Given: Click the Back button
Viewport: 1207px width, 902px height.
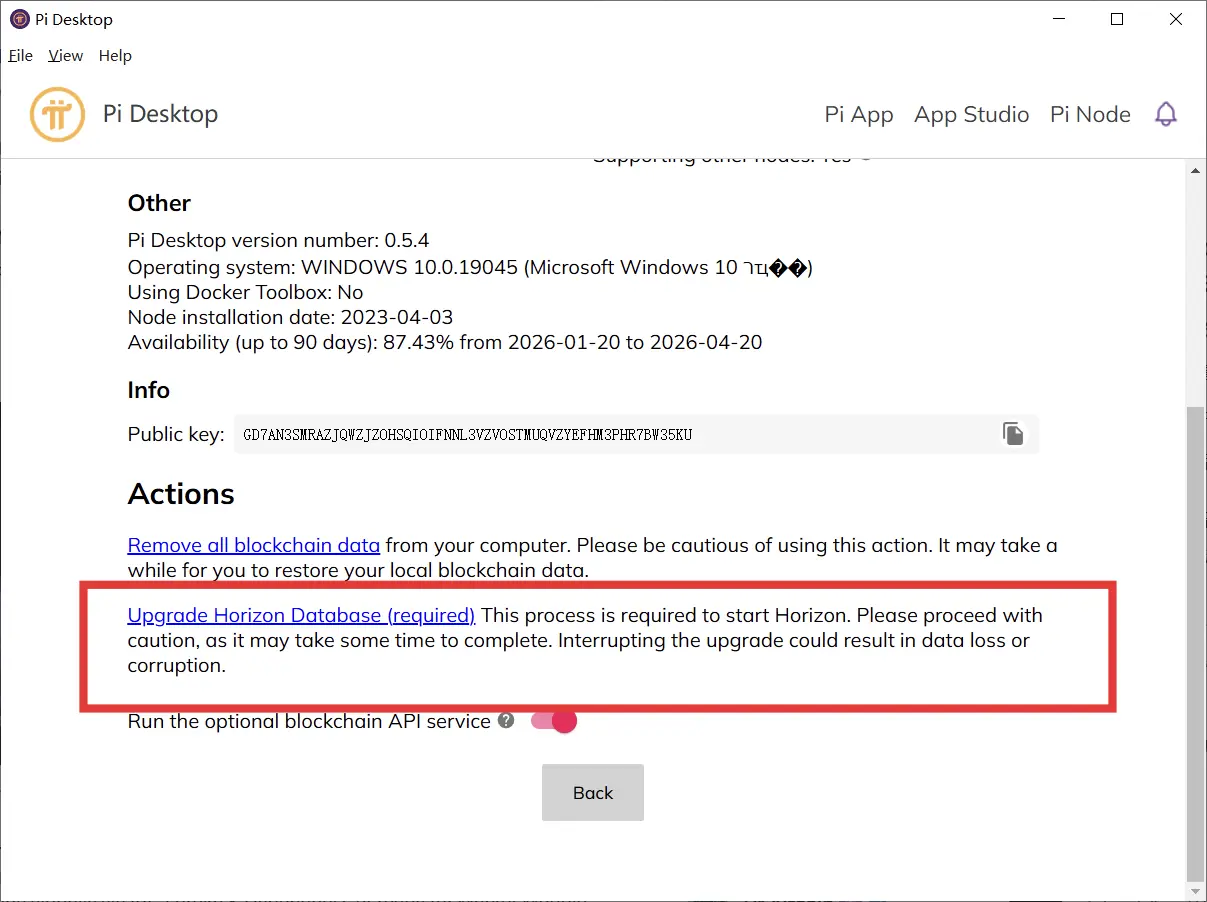Looking at the screenshot, I should coord(593,793).
